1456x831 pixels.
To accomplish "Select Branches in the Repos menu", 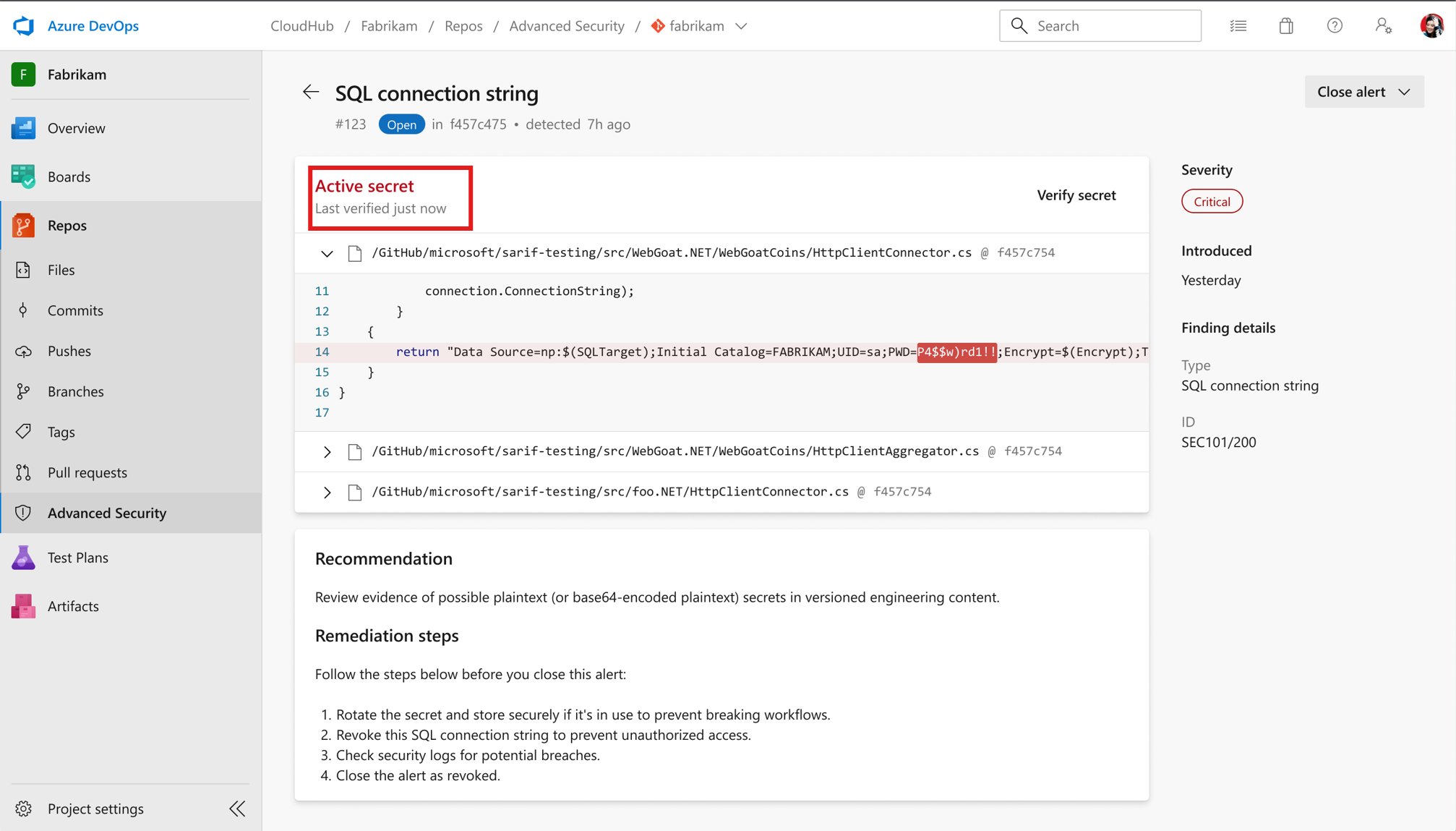I will pos(76,391).
